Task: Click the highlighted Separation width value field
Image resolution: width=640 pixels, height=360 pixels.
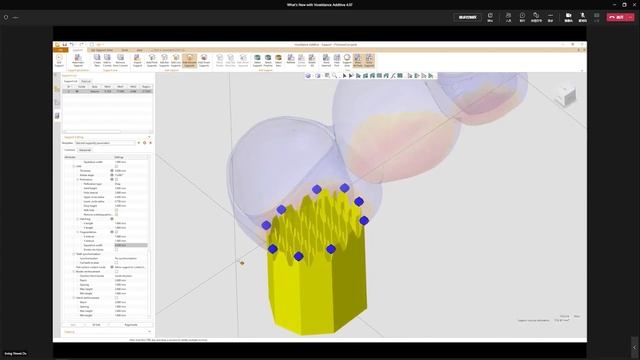Action: (131, 245)
